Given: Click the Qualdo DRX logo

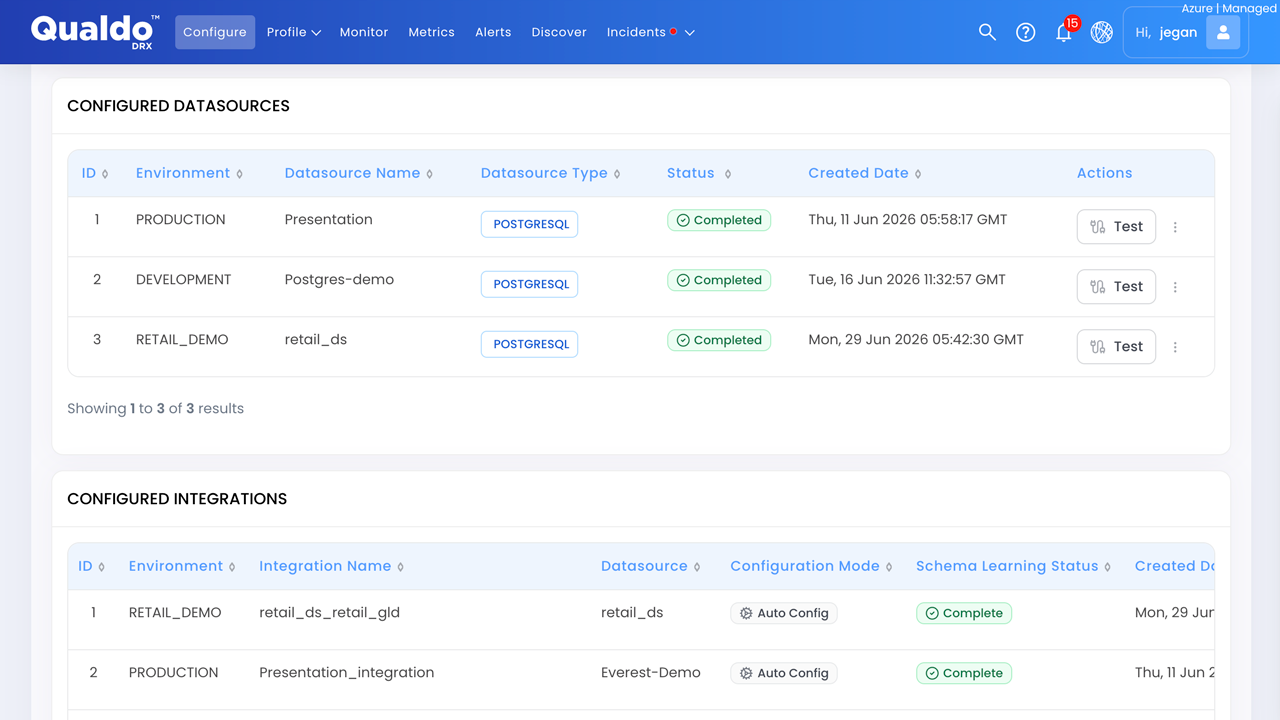Looking at the screenshot, I should (95, 32).
